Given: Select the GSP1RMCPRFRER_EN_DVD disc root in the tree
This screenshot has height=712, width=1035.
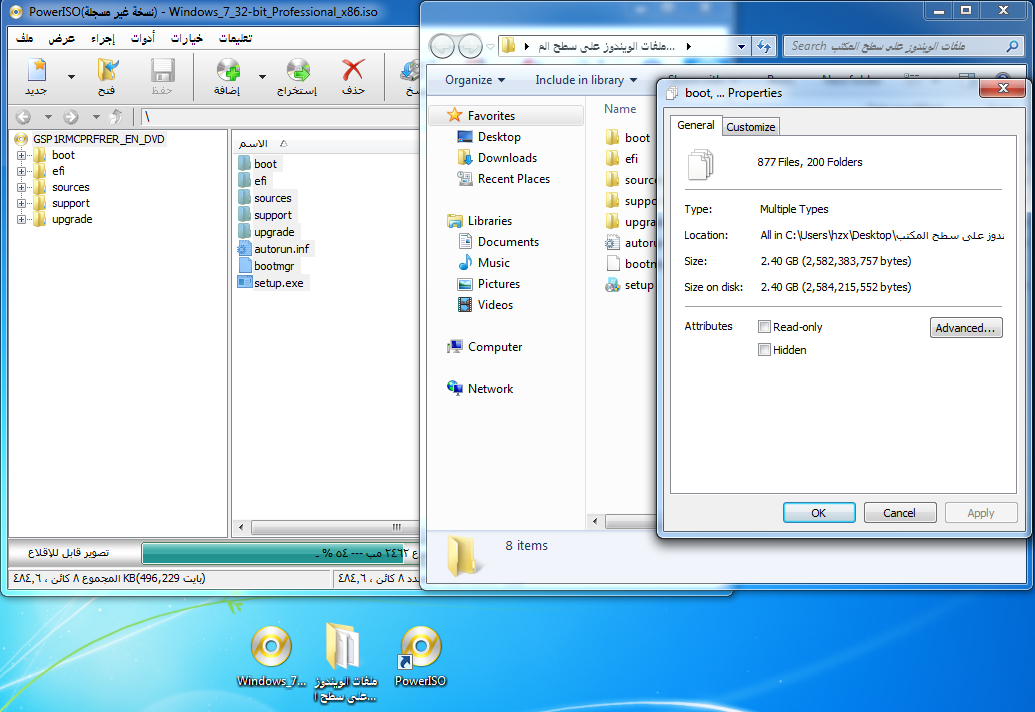Looking at the screenshot, I should click(98, 139).
